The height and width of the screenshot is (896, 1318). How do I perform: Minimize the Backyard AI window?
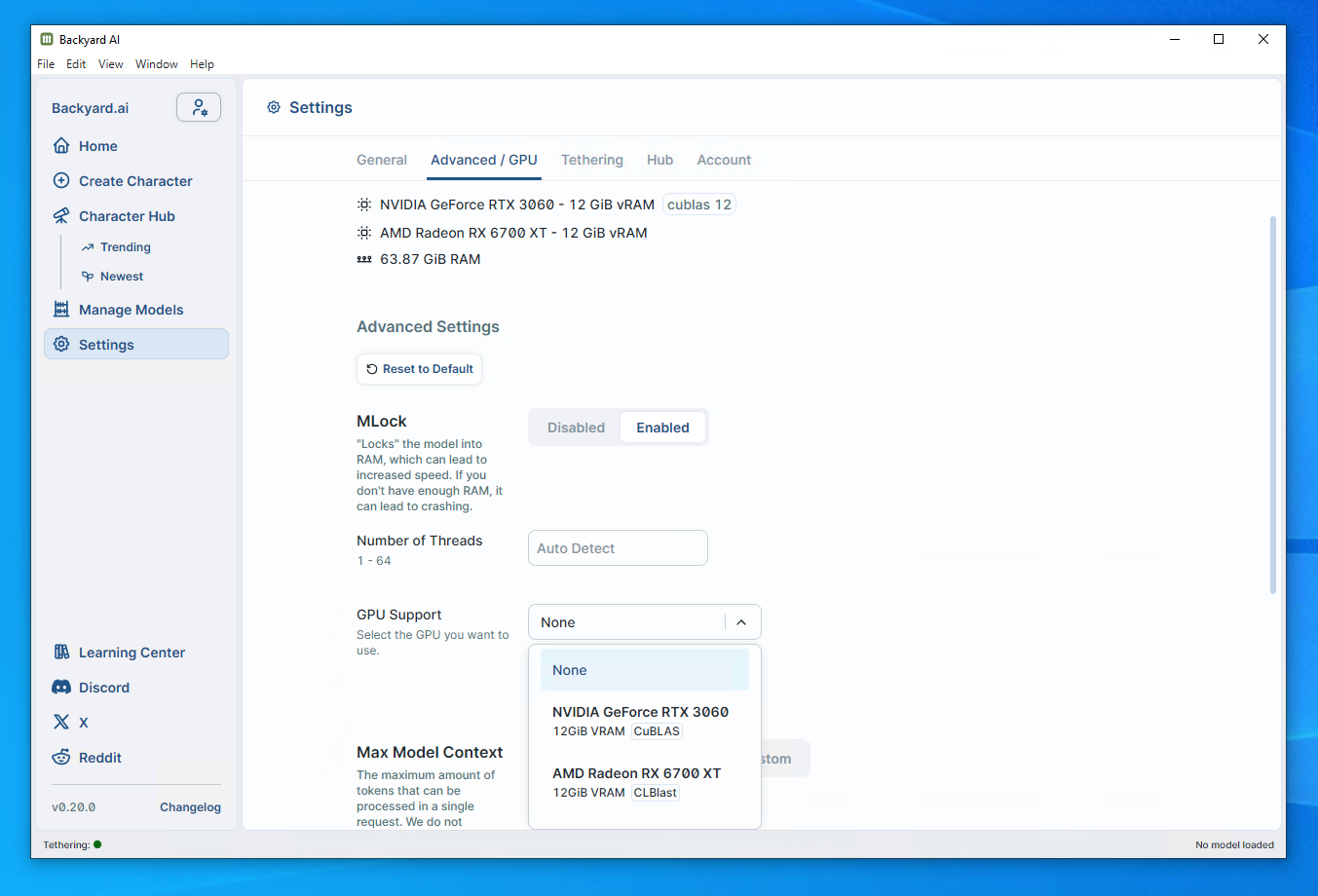tap(1175, 39)
